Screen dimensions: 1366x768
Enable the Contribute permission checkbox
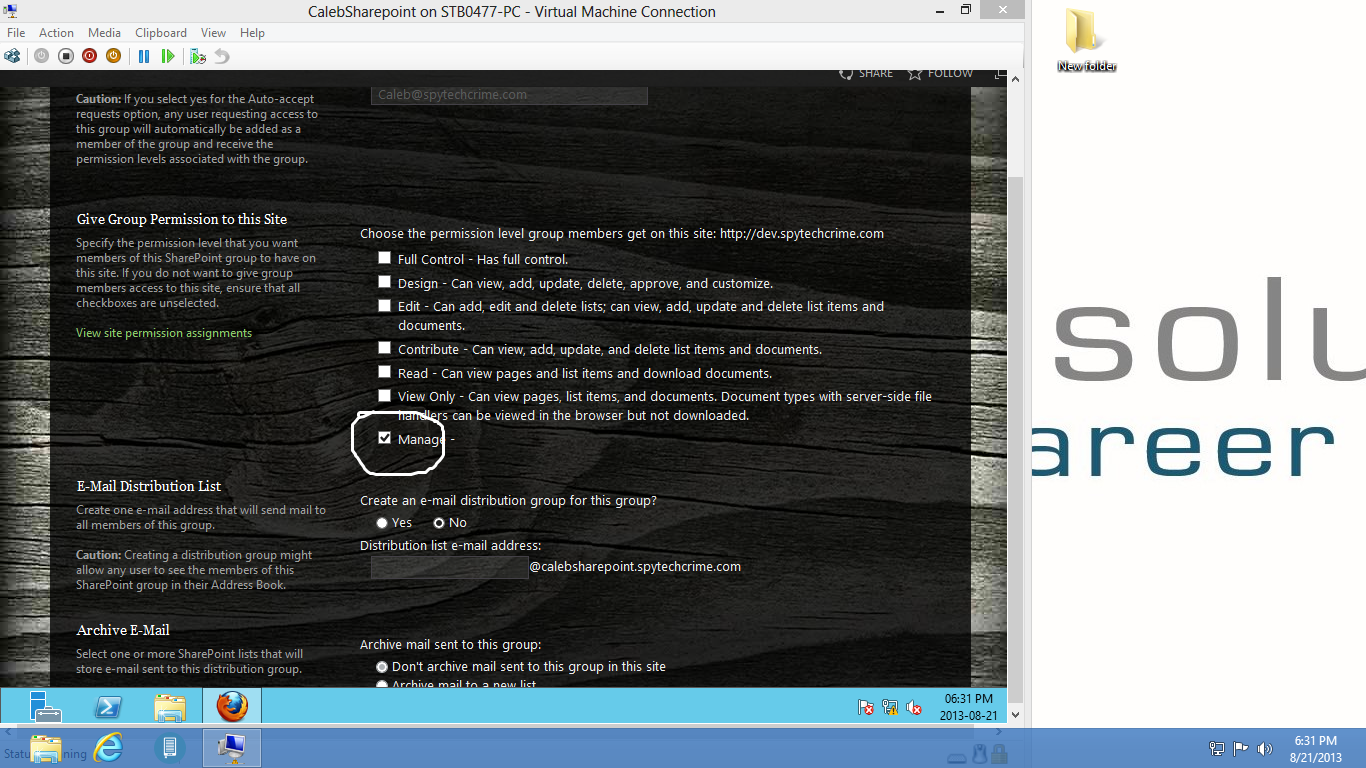click(384, 348)
